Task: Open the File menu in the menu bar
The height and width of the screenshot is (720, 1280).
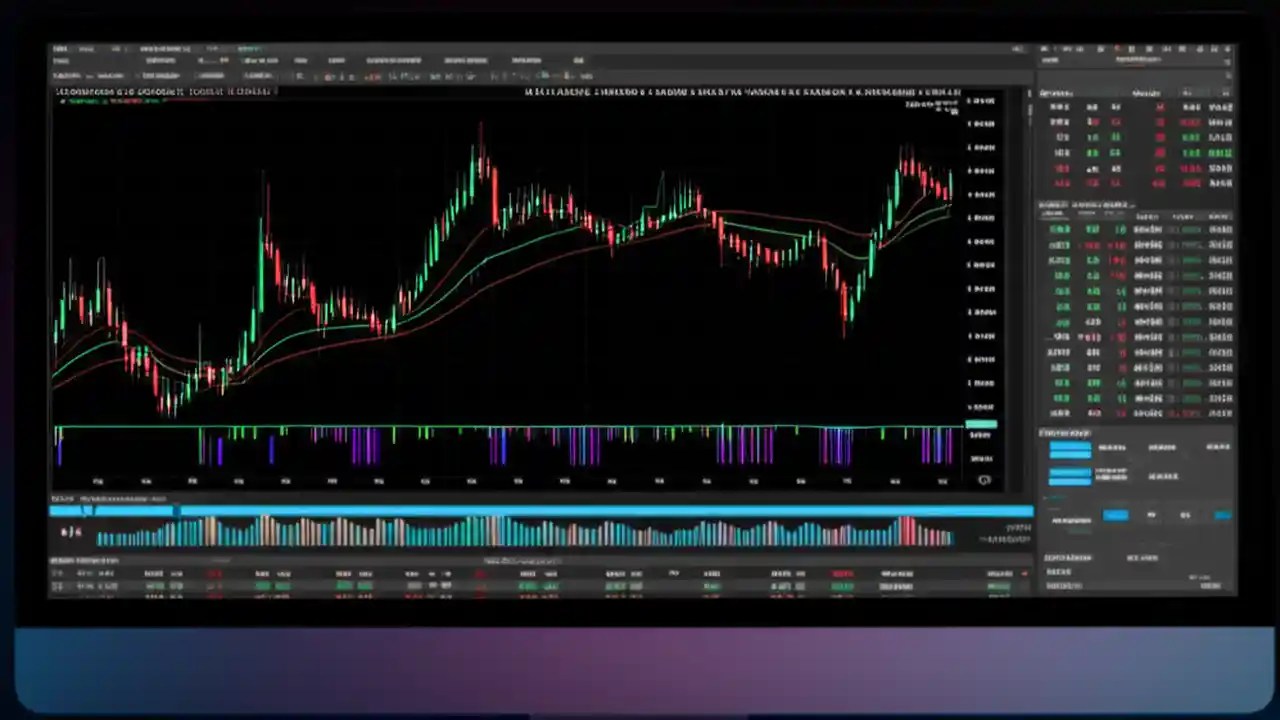Action: [60, 47]
